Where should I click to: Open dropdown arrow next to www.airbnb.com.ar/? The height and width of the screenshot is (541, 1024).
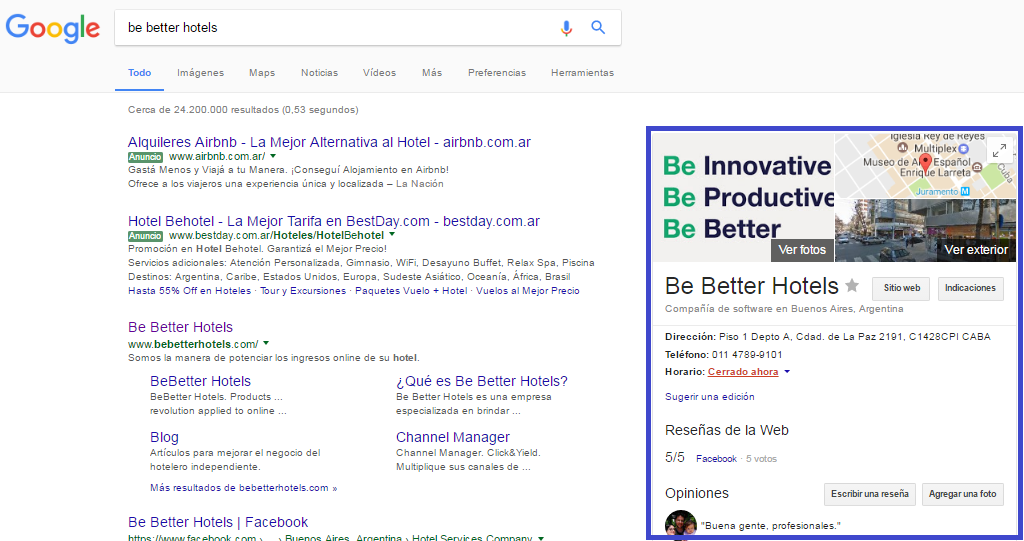pos(273,156)
